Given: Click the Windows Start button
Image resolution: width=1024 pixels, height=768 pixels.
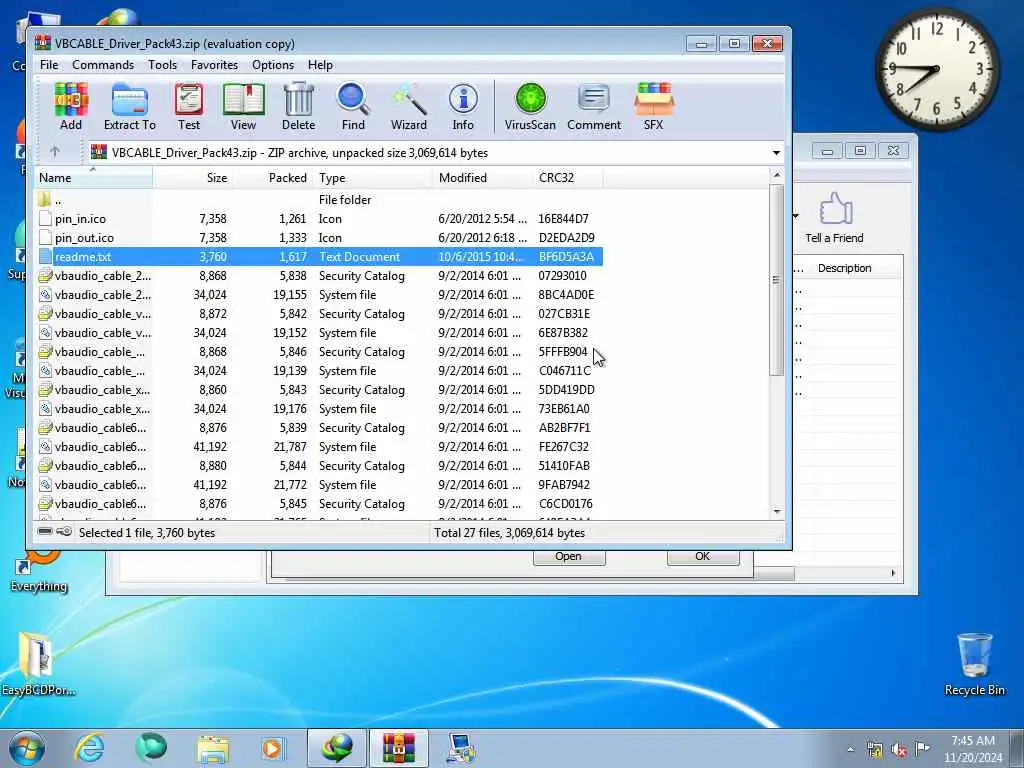Looking at the screenshot, I should coord(27,748).
